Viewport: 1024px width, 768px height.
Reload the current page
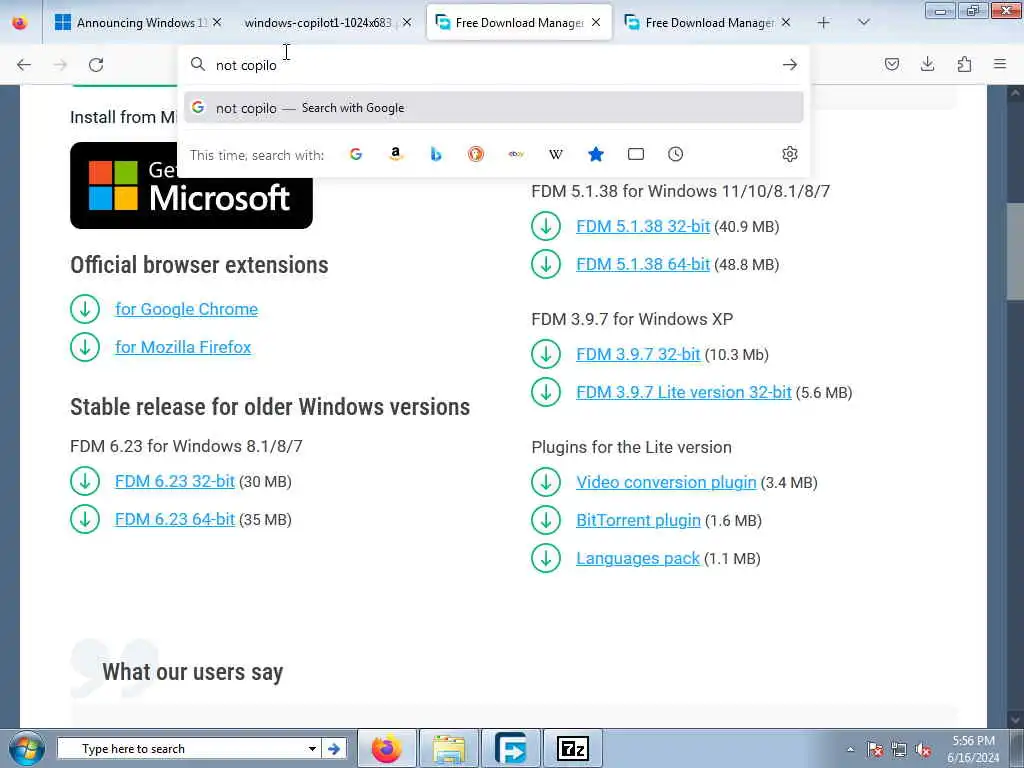pyautogui.click(x=96, y=65)
